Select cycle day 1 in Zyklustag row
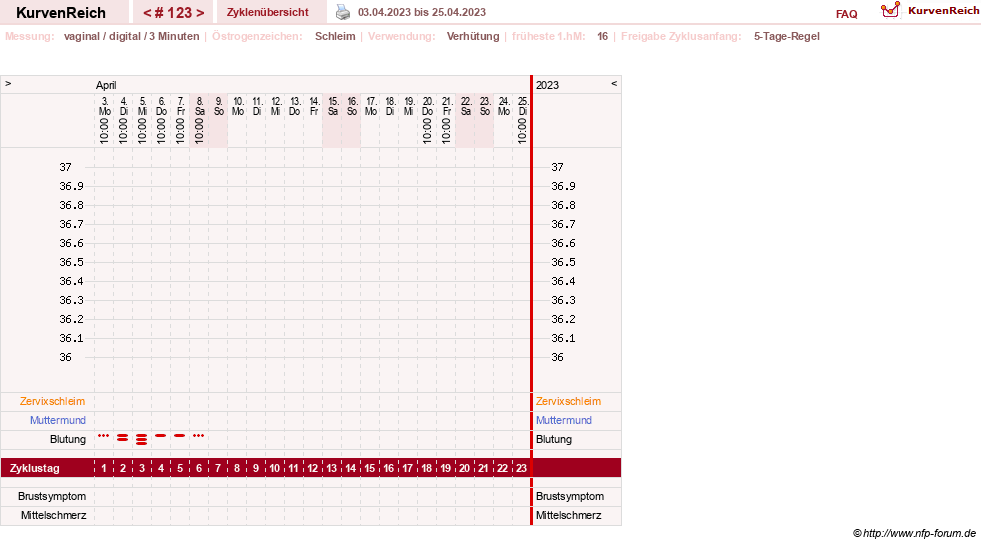 click(104, 468)
